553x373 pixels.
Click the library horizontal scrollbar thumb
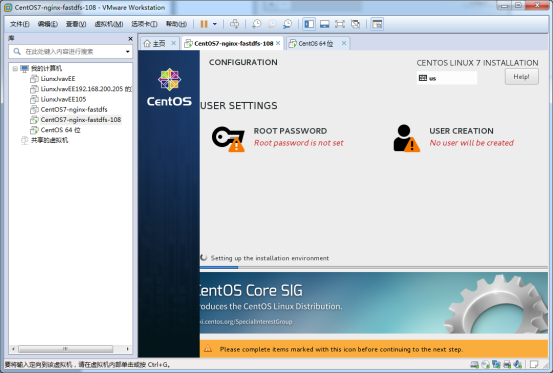pyautogui.click(x=66, y=349)
